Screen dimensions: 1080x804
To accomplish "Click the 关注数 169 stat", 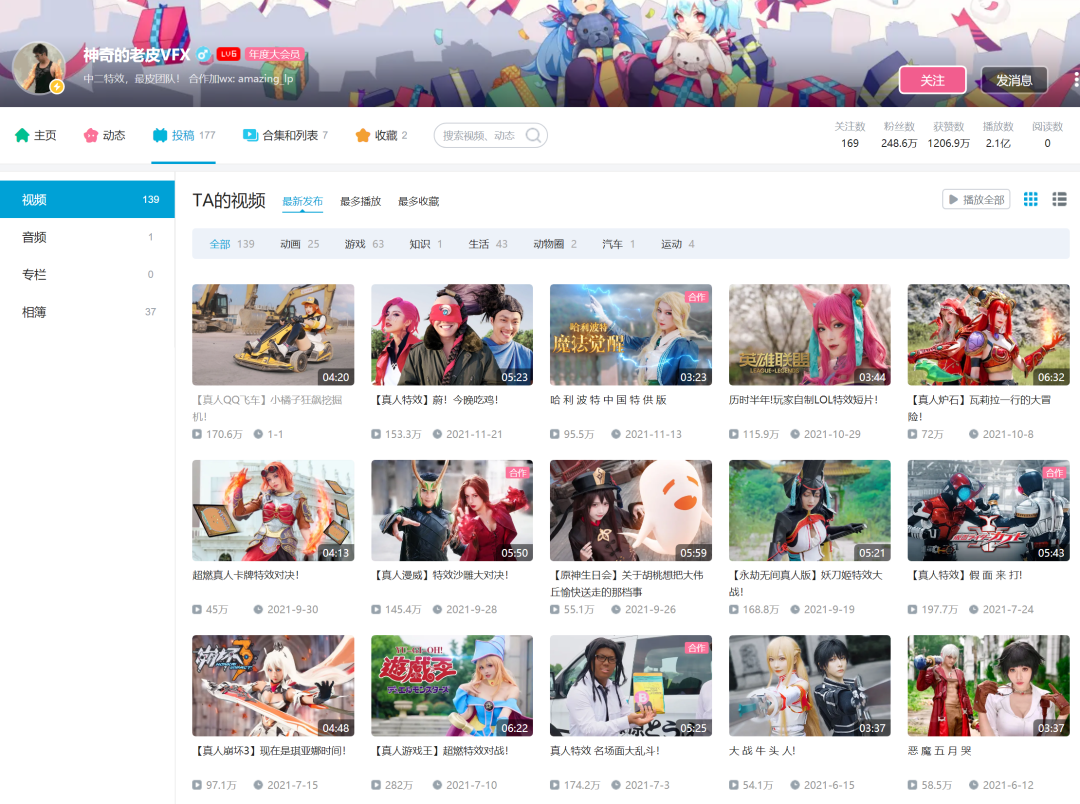I will coord(850,135).
